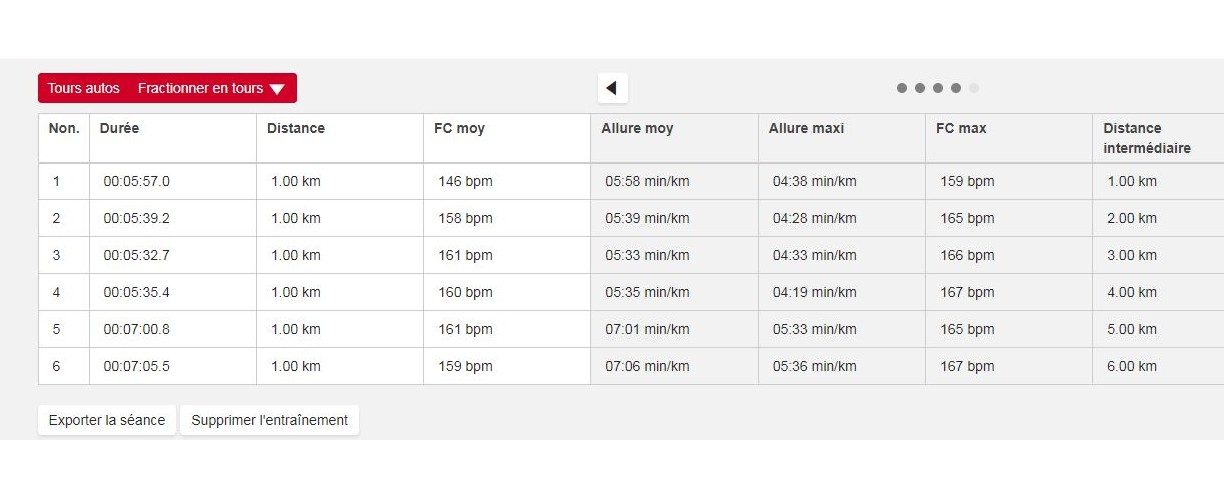This screenshot has height=500, width=1224.
Task: Click the Allure moy column header
Action: click(x=637, y=128)
